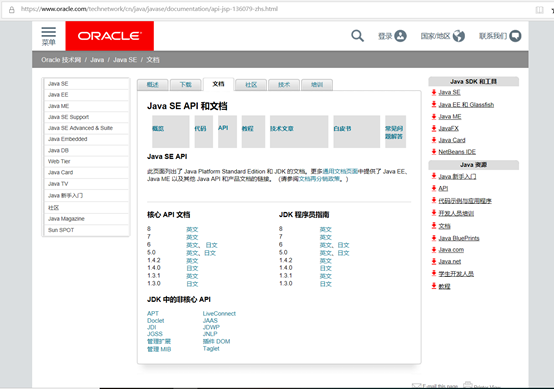Click the reader view icon in address bar
This screenshot has width=554, height=389.
coord(539,10)
